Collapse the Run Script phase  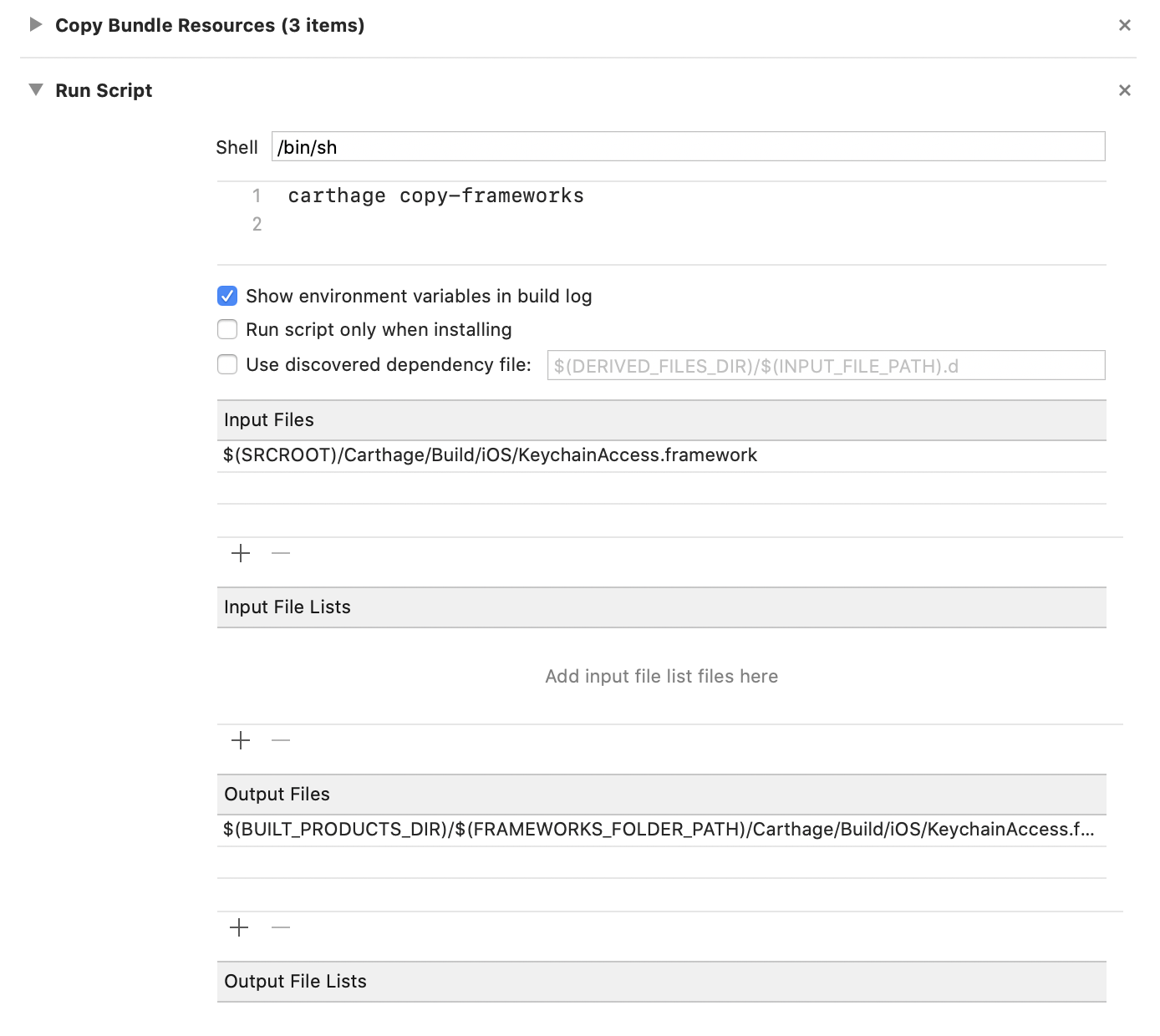point(33,89)
